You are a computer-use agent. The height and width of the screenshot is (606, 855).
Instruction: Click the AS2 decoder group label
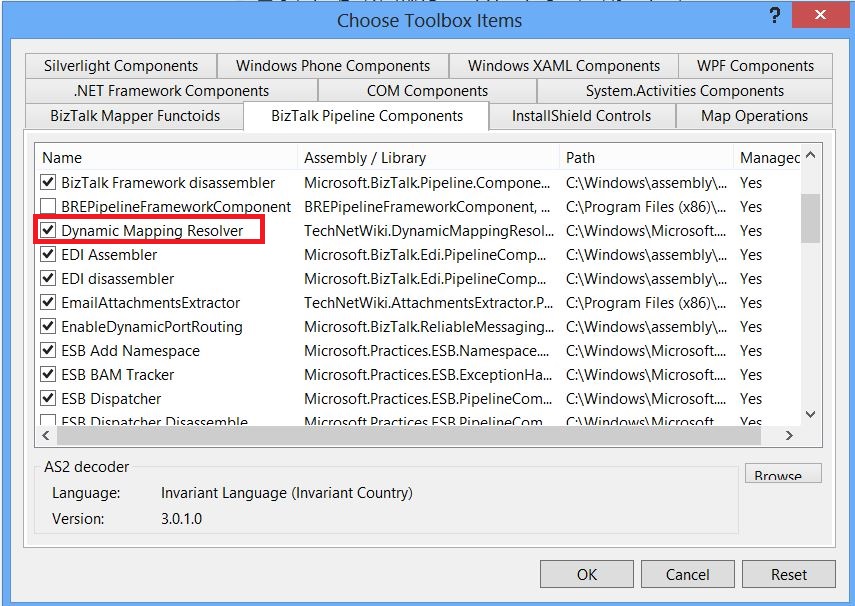87,467
